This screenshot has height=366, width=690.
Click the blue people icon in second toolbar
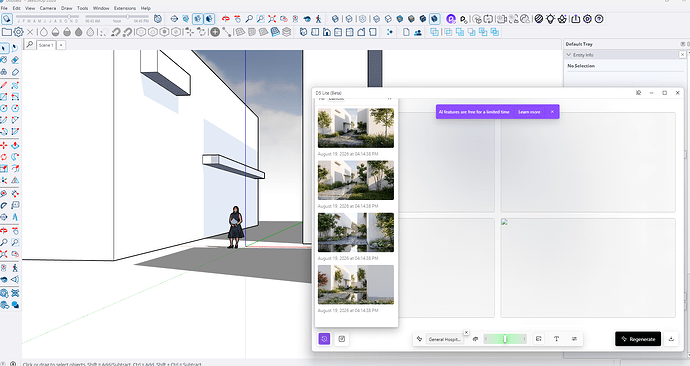[x=418, y=32]
